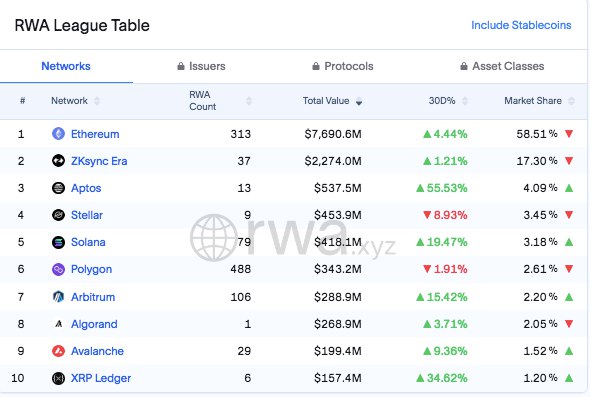Open the locked Asset Classes tab
Image resolution: width=590 pixels, height=397 pixels.
point(502,66)
